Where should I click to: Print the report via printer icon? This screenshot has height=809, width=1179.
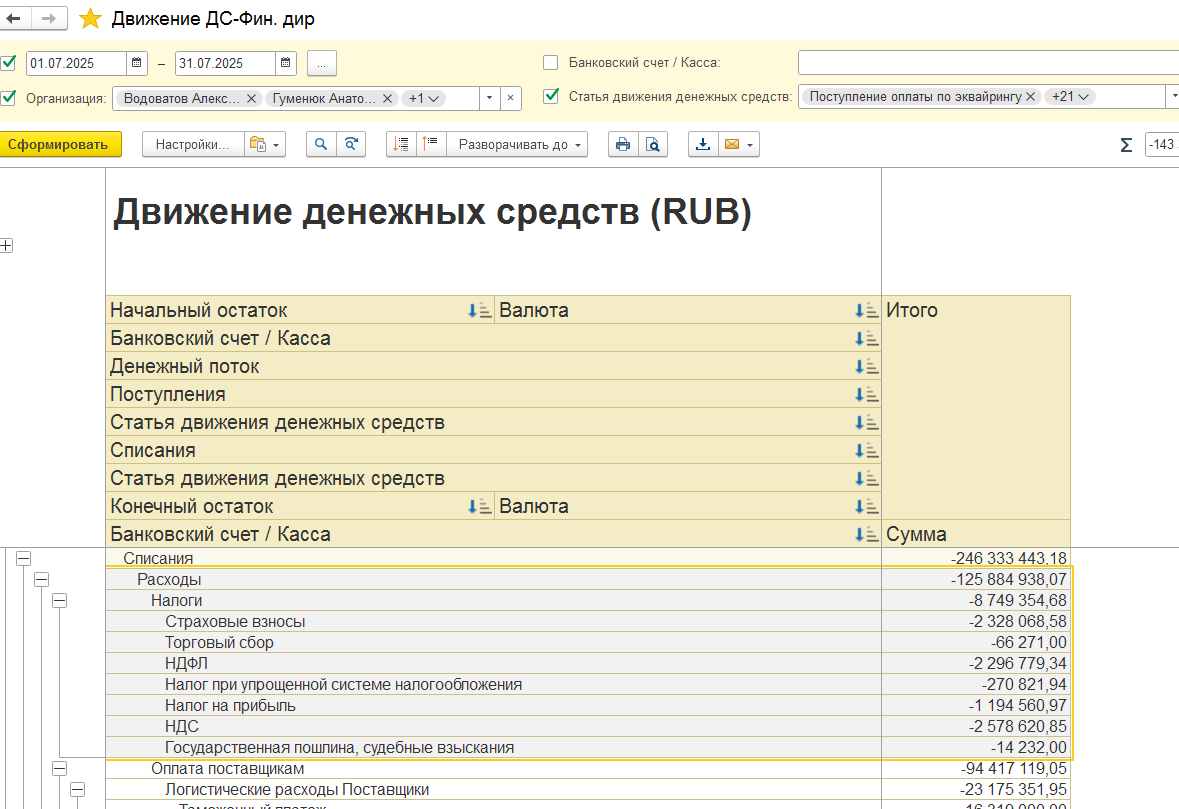point(623,144)
